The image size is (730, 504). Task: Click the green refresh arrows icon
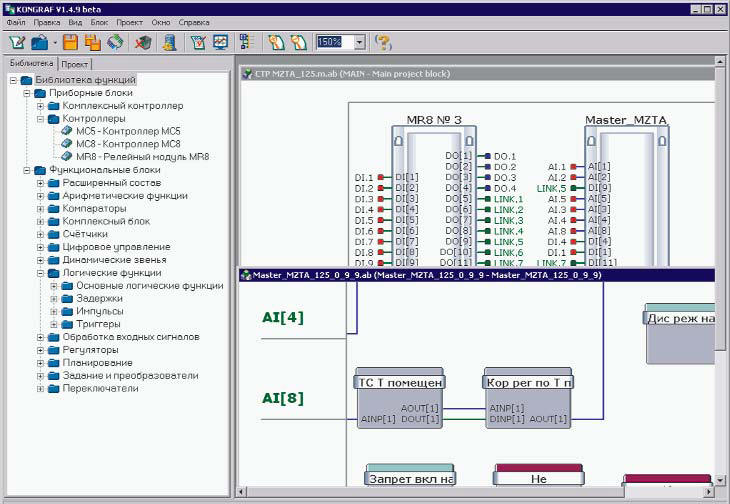coord(115,42)
